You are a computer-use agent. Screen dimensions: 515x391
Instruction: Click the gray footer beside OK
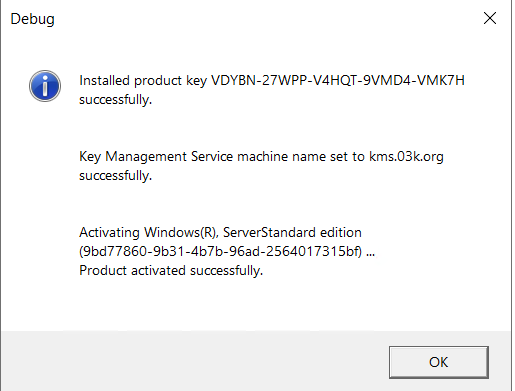pyautogui.click(x=193, y=361)
